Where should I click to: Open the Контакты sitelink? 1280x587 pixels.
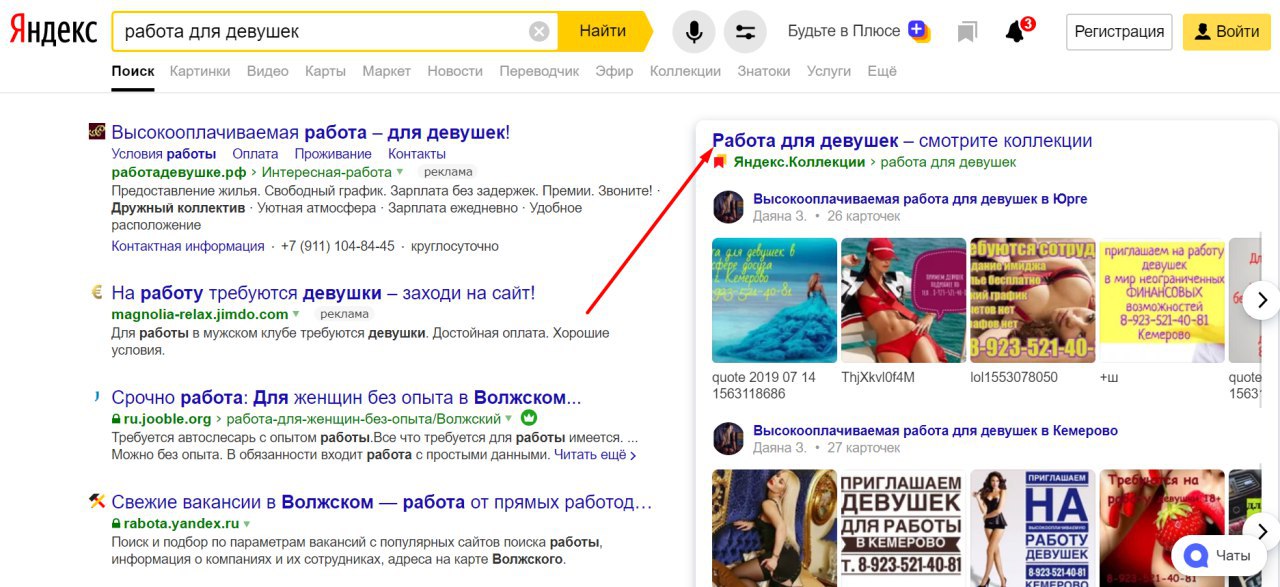coord(417,154)
